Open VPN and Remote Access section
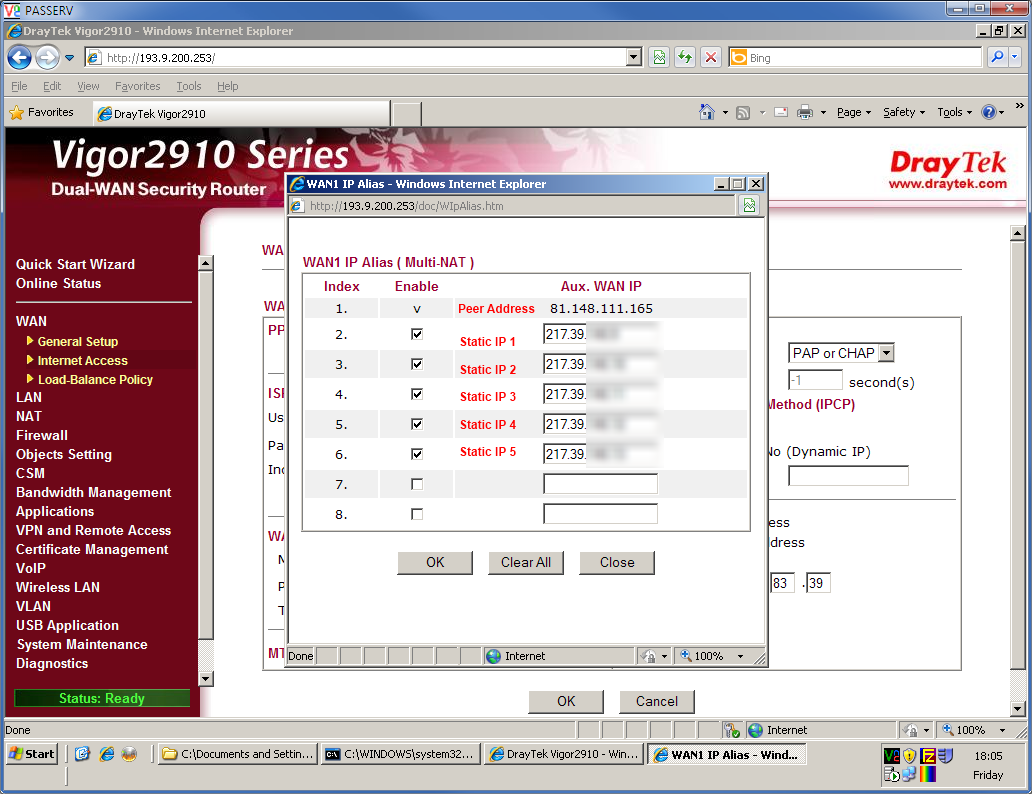1032x794 pixels. (x=93, y=531)
